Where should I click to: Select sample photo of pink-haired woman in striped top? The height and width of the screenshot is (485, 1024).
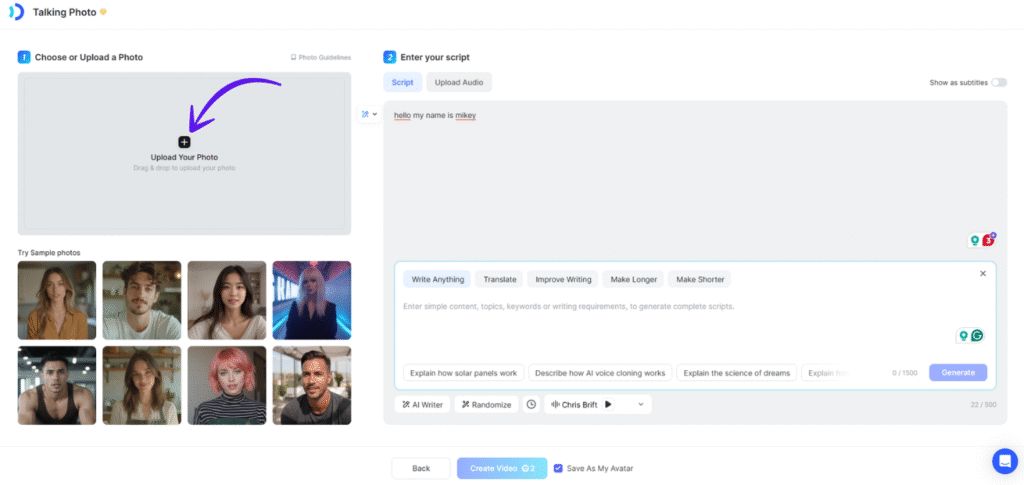pos(227,385)
